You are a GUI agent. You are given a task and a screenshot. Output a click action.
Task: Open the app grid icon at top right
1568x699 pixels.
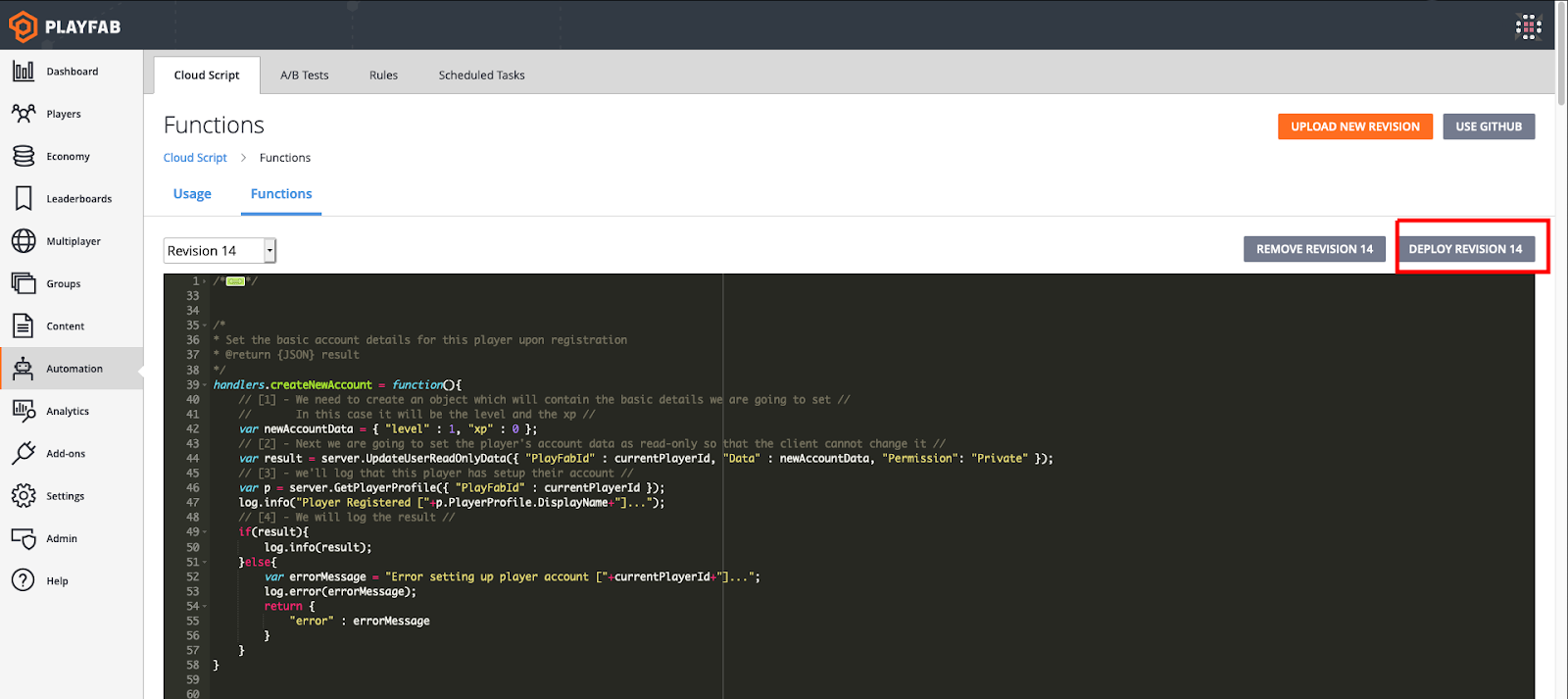[1528, 26]
